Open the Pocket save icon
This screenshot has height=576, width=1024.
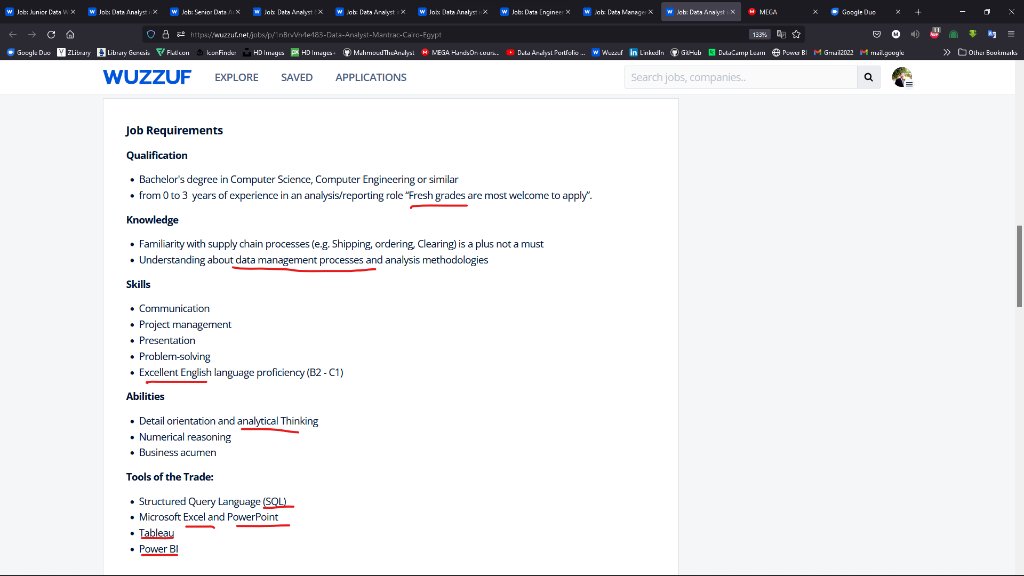click(x=876, y=34)
